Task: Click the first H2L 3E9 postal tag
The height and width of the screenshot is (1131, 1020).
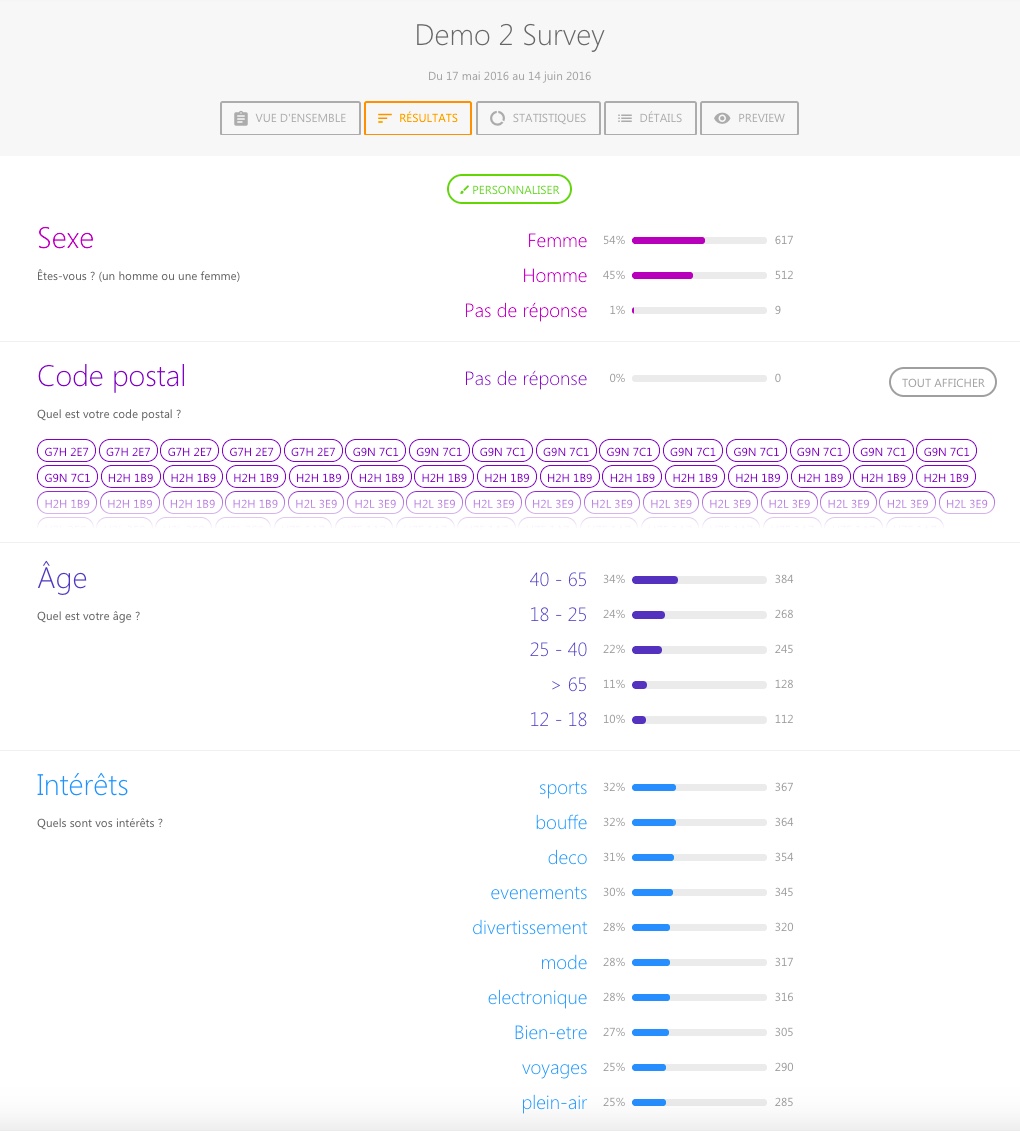Action: pyautogui.click(x=318, y=504)
